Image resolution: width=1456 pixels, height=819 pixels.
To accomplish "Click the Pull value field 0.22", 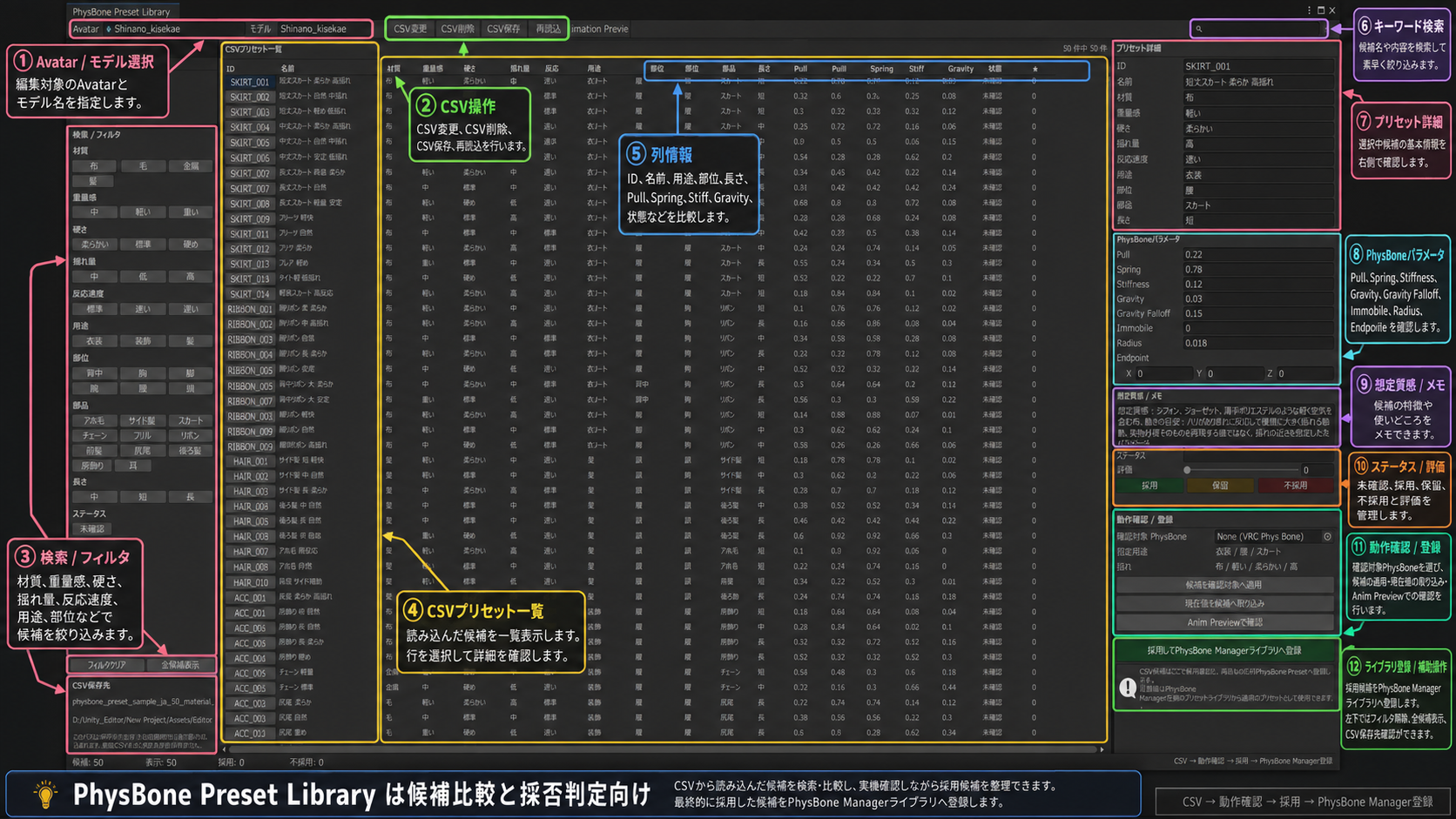I will [1257, 255].
